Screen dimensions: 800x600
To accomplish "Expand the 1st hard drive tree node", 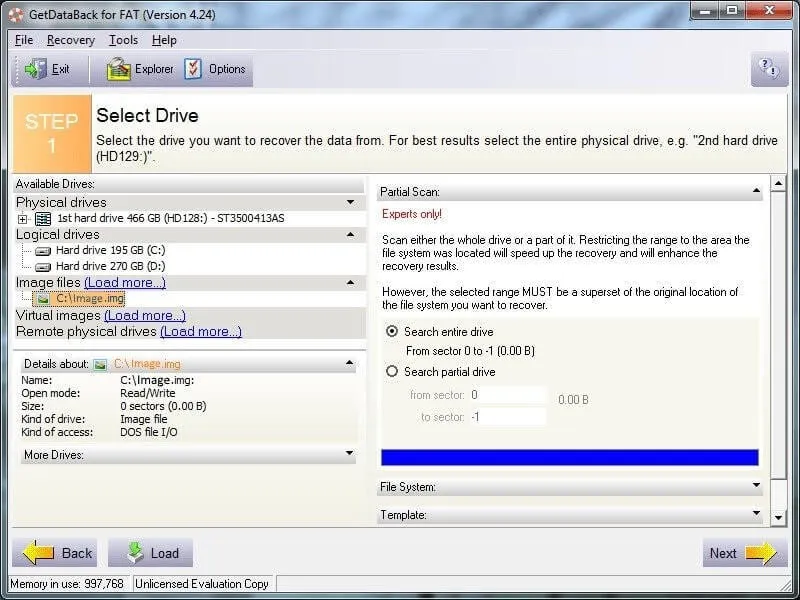I will 23,218.
